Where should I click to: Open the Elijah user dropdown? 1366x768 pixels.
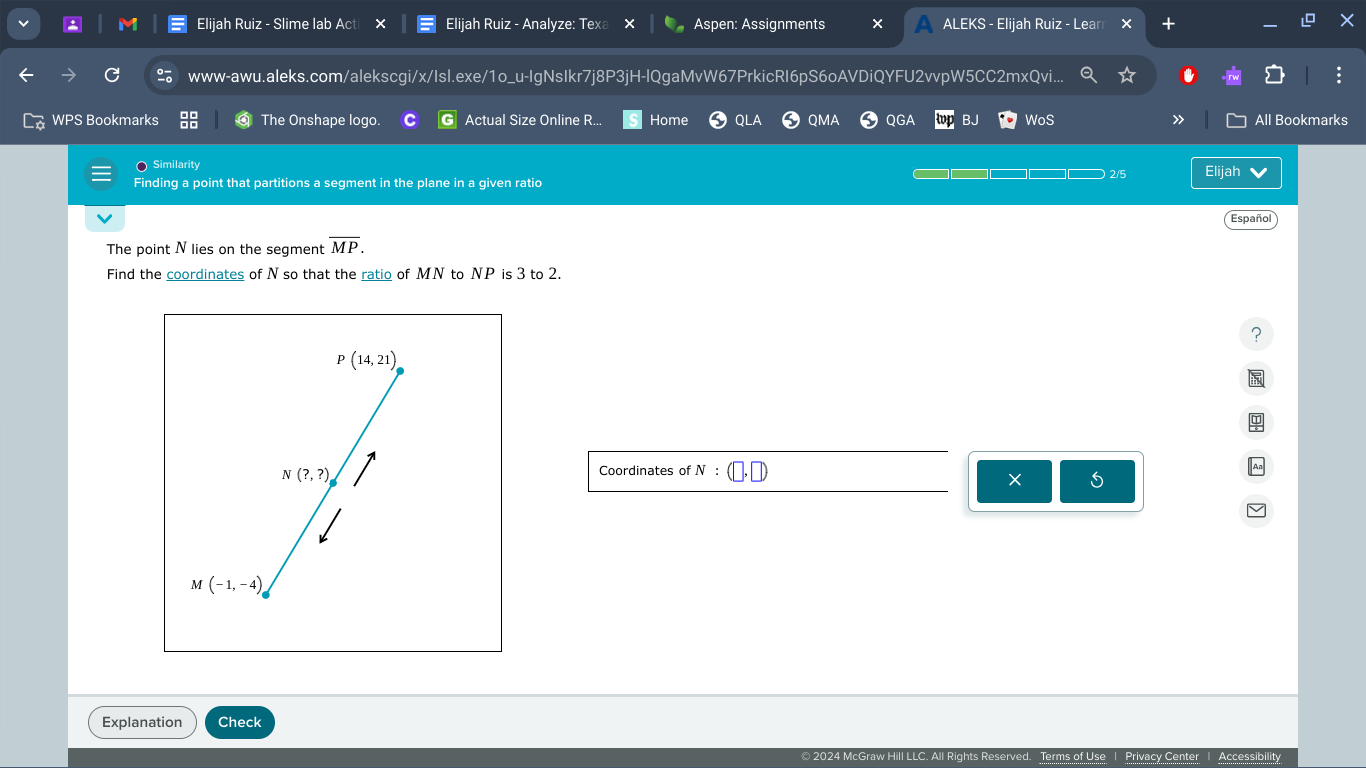1236,172
